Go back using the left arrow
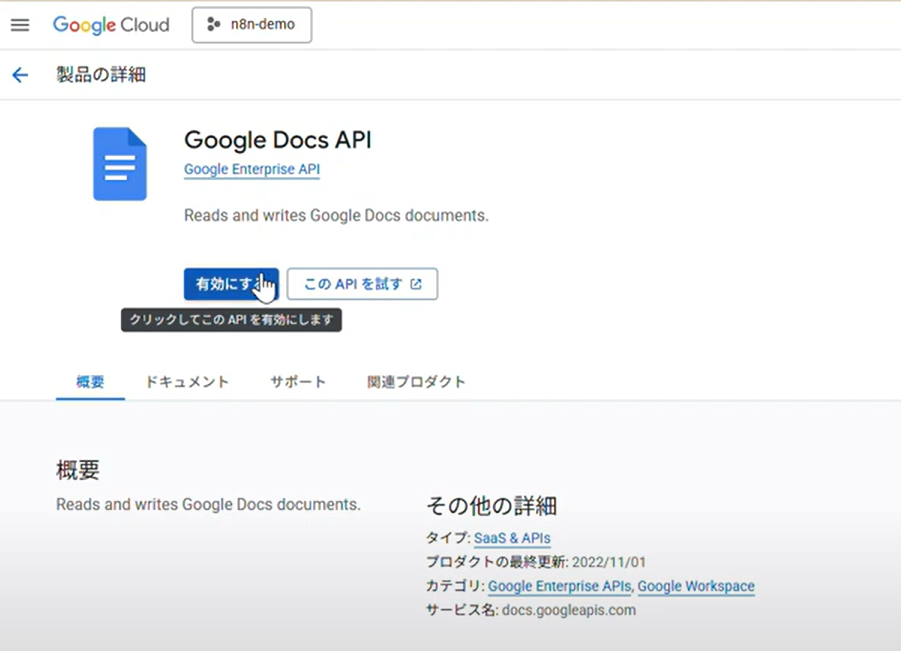The width and height of the screenshot is (901, 651). 20,75
